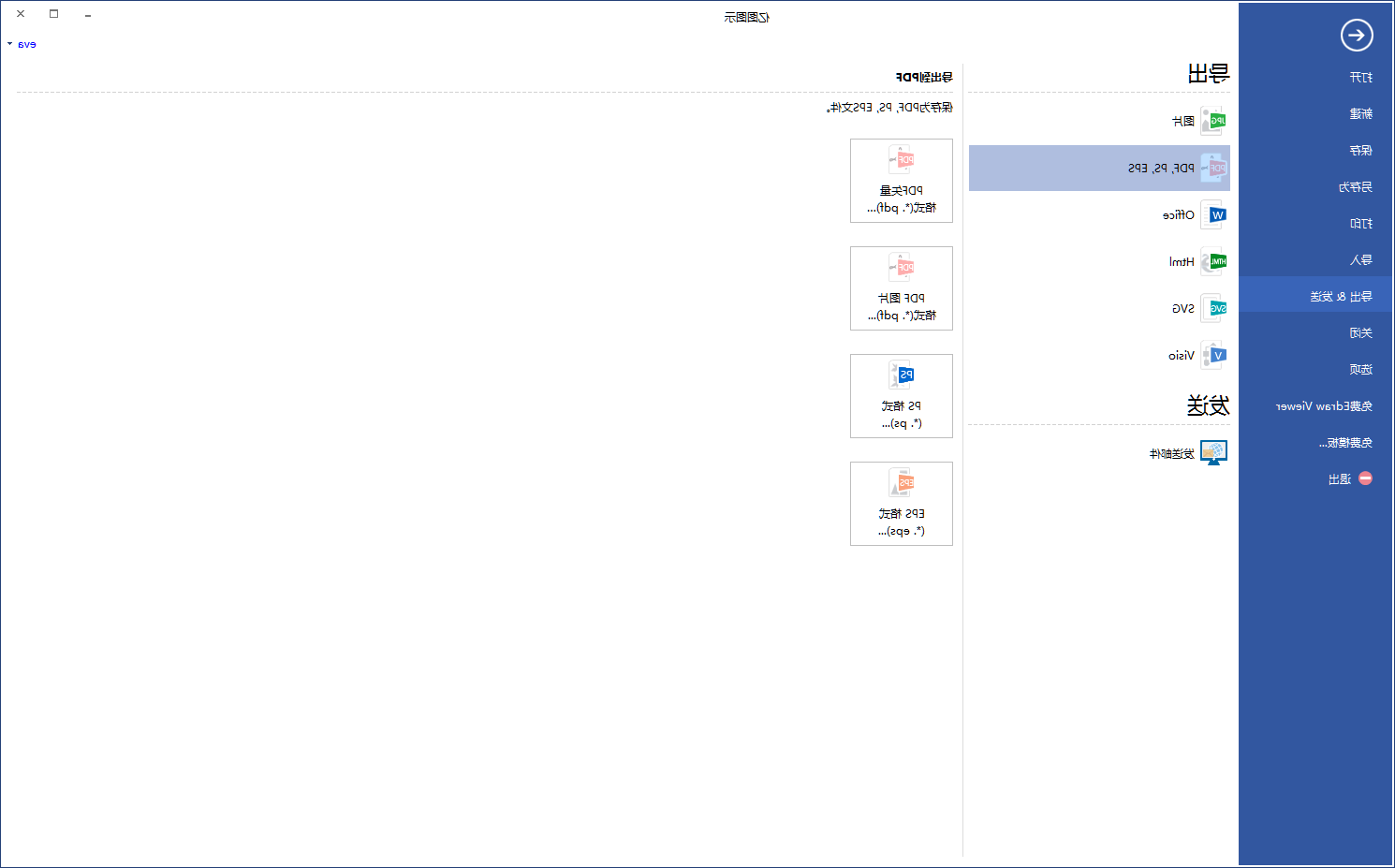Click the Visio export icon
The image size is (1395, 868).
tap(1213, 355)
